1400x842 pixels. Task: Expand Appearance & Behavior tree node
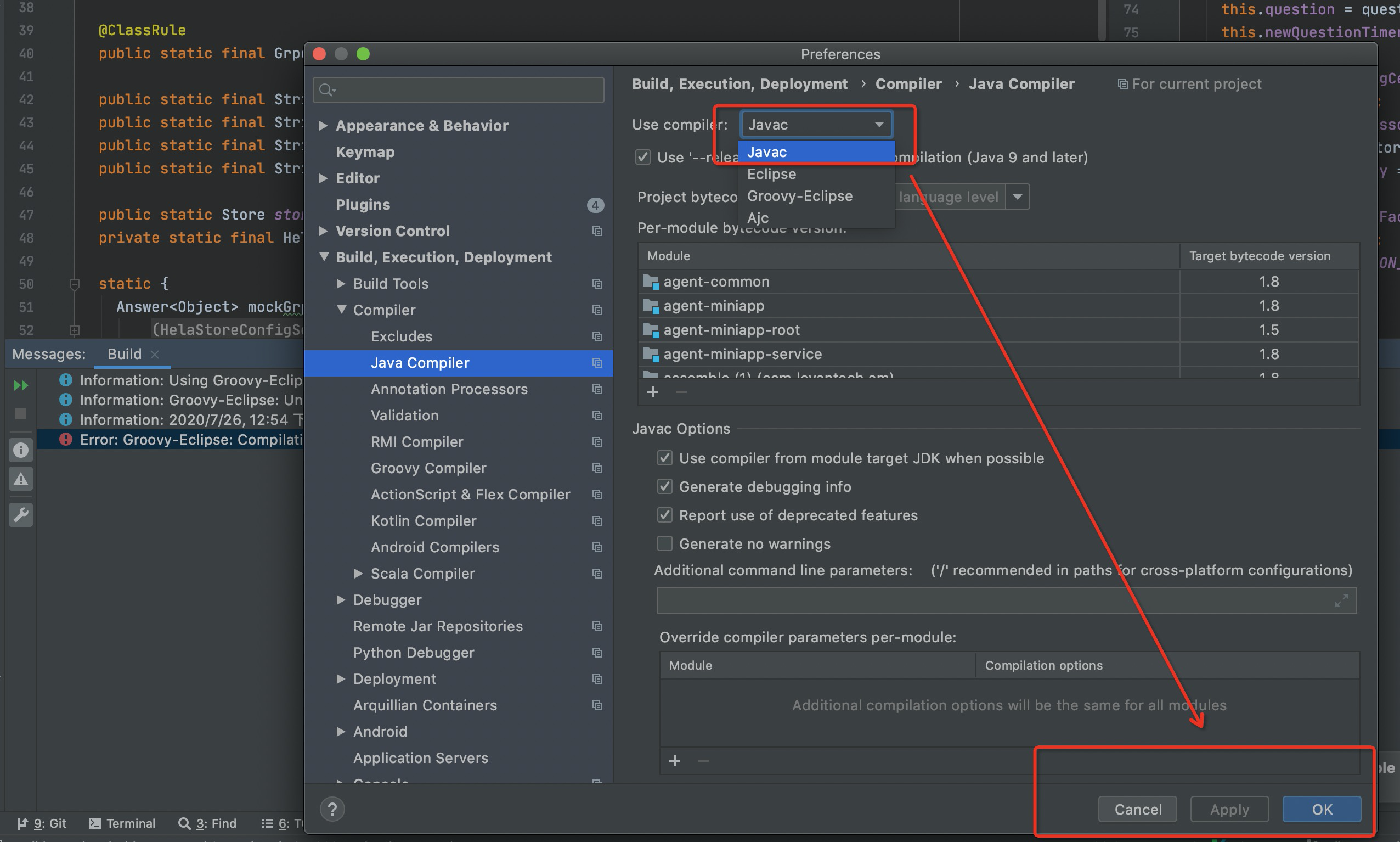click(x=323, y=125)
